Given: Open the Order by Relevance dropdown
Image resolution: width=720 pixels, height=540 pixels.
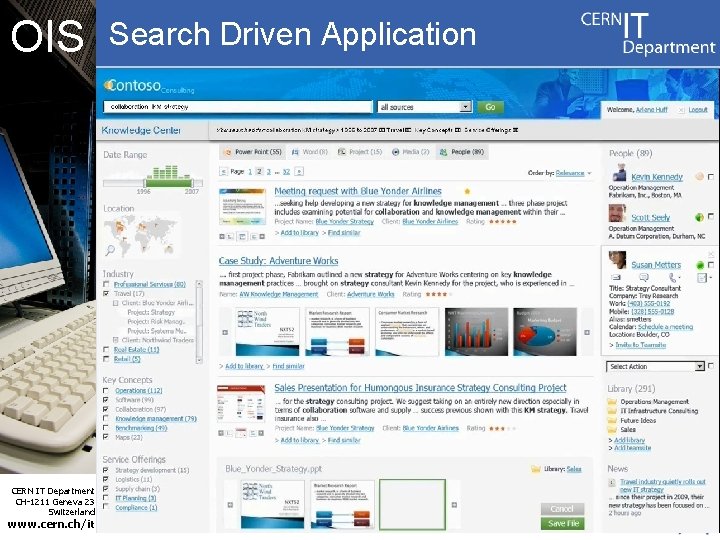Looking at the screenshot, I should tap(573, 173).
